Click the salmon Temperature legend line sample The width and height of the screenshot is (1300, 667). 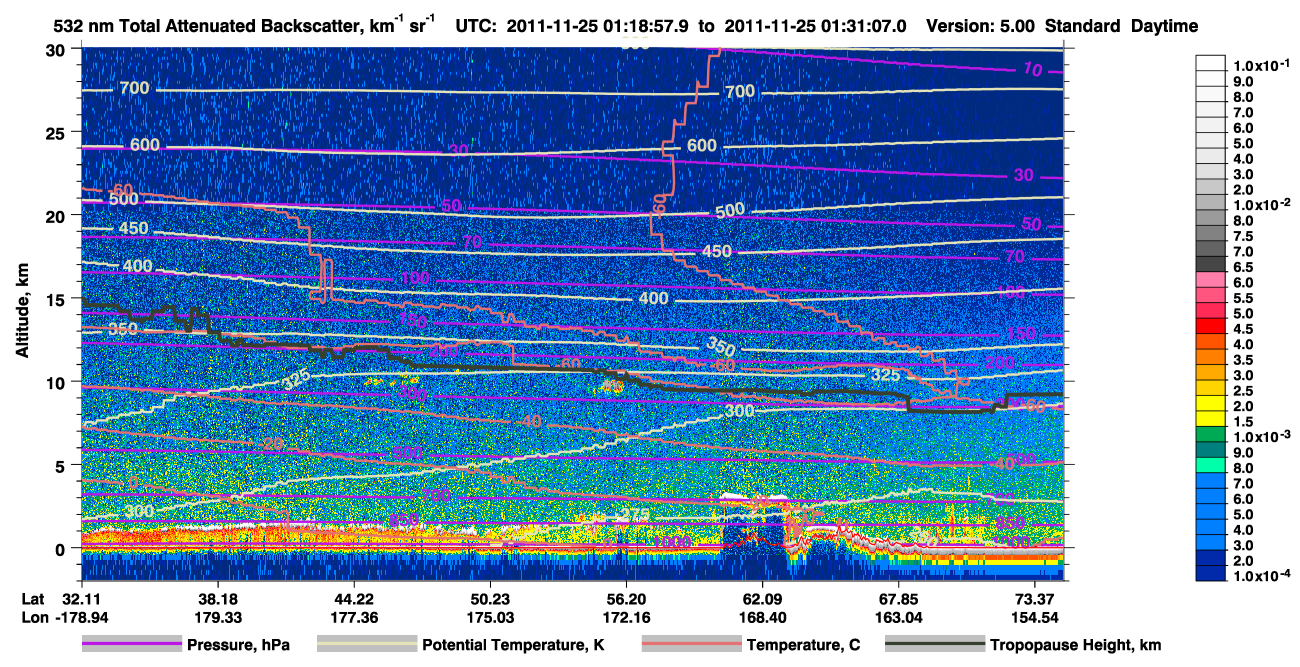691,644
